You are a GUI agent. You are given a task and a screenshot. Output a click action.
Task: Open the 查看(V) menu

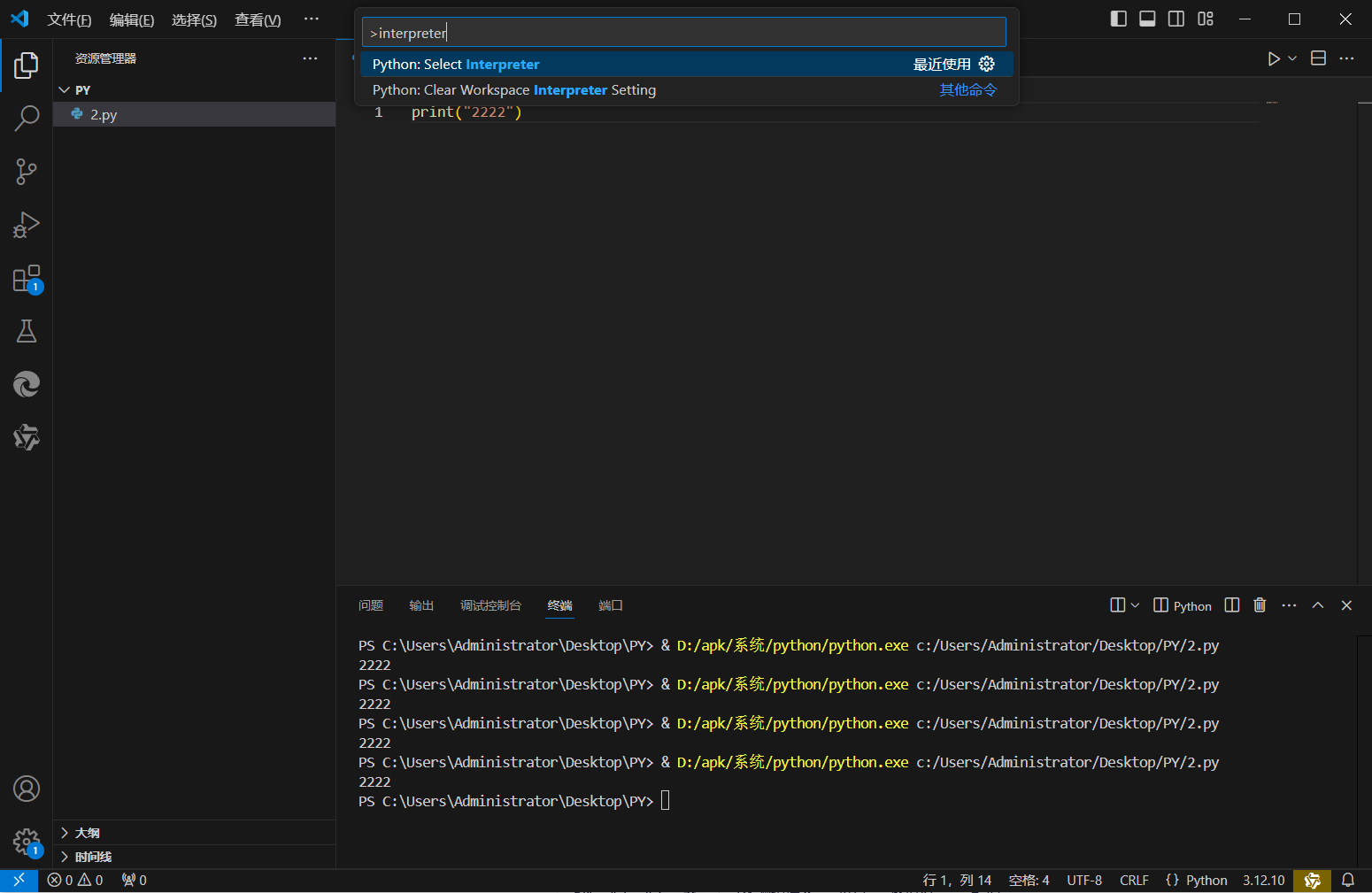(258, 19)
